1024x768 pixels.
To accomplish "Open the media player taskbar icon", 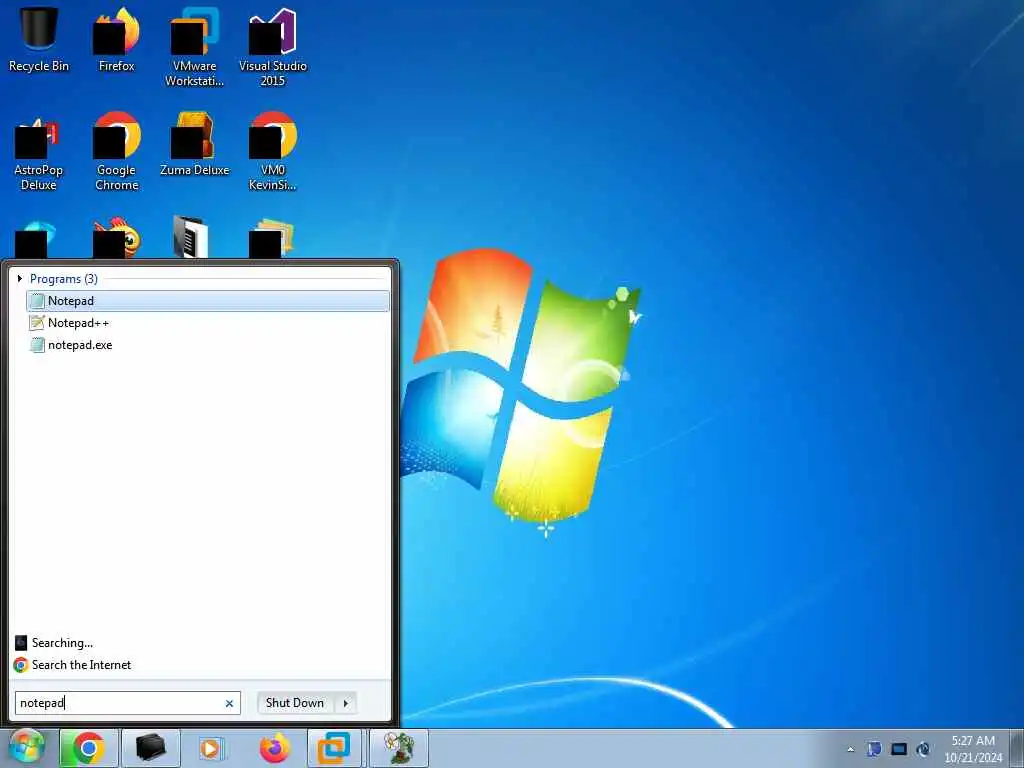I will coord(211,748).
